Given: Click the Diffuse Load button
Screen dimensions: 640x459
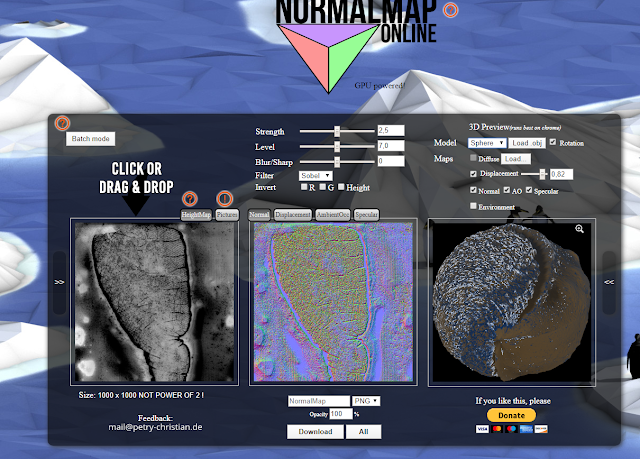Looking at the screenshot, I should click(x=516, y=159).
